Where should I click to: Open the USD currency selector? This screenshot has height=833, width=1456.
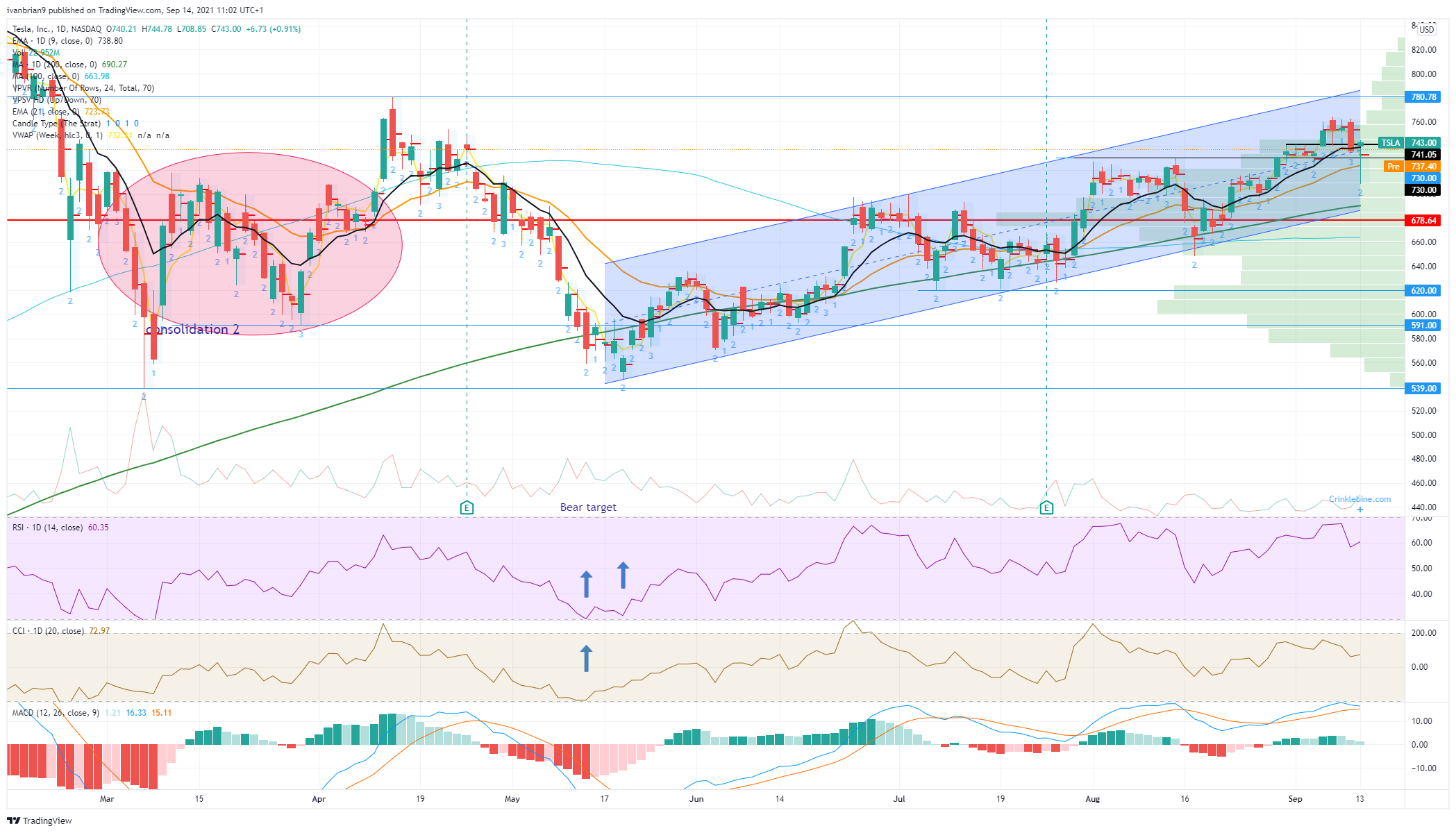(1426, 29)
